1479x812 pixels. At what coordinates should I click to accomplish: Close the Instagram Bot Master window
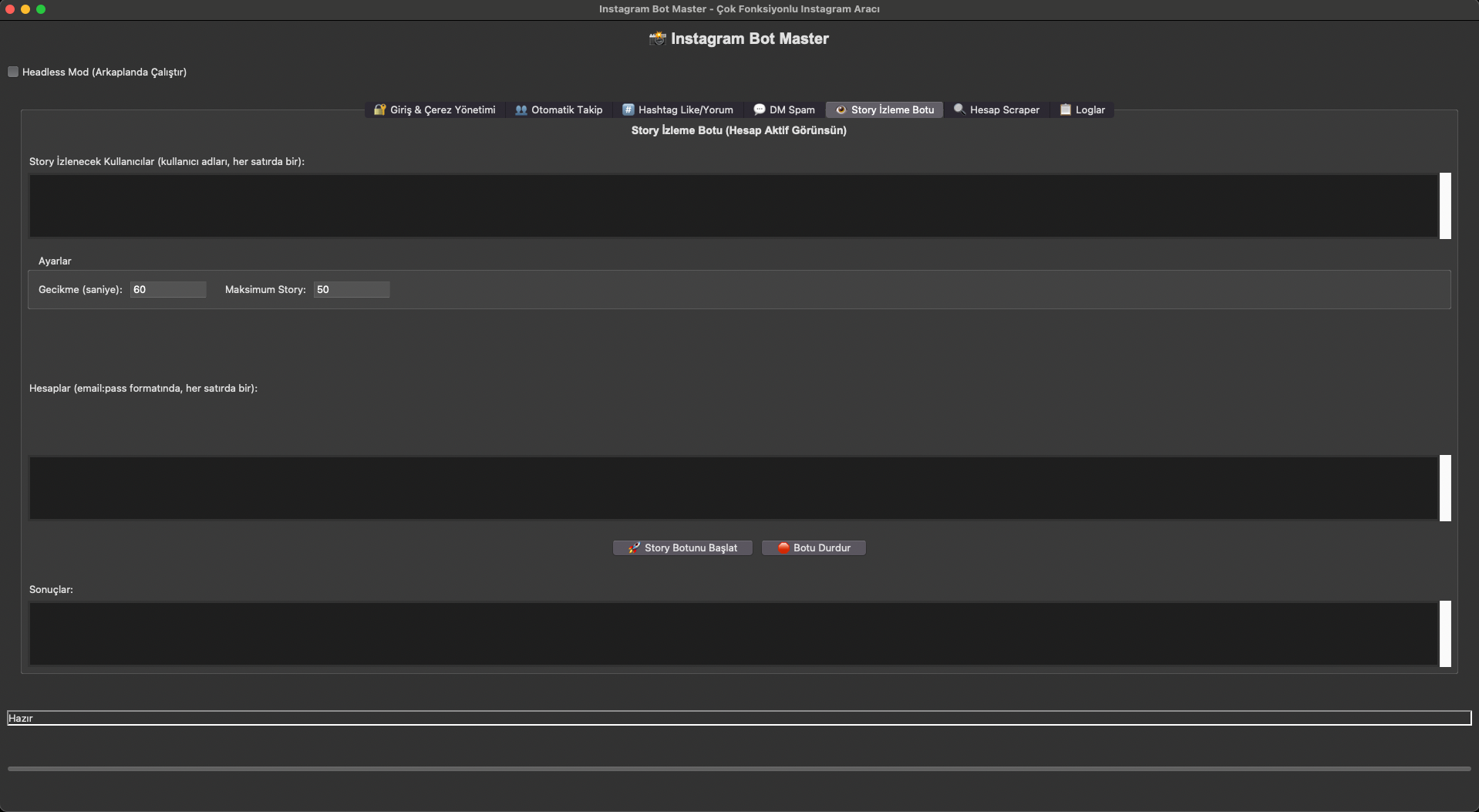10,9
